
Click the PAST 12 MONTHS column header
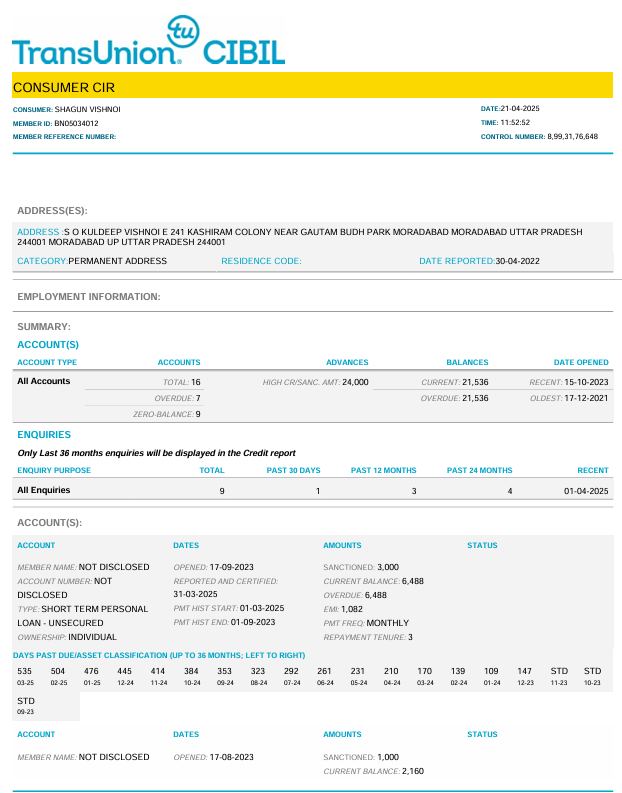pos(383,470)
